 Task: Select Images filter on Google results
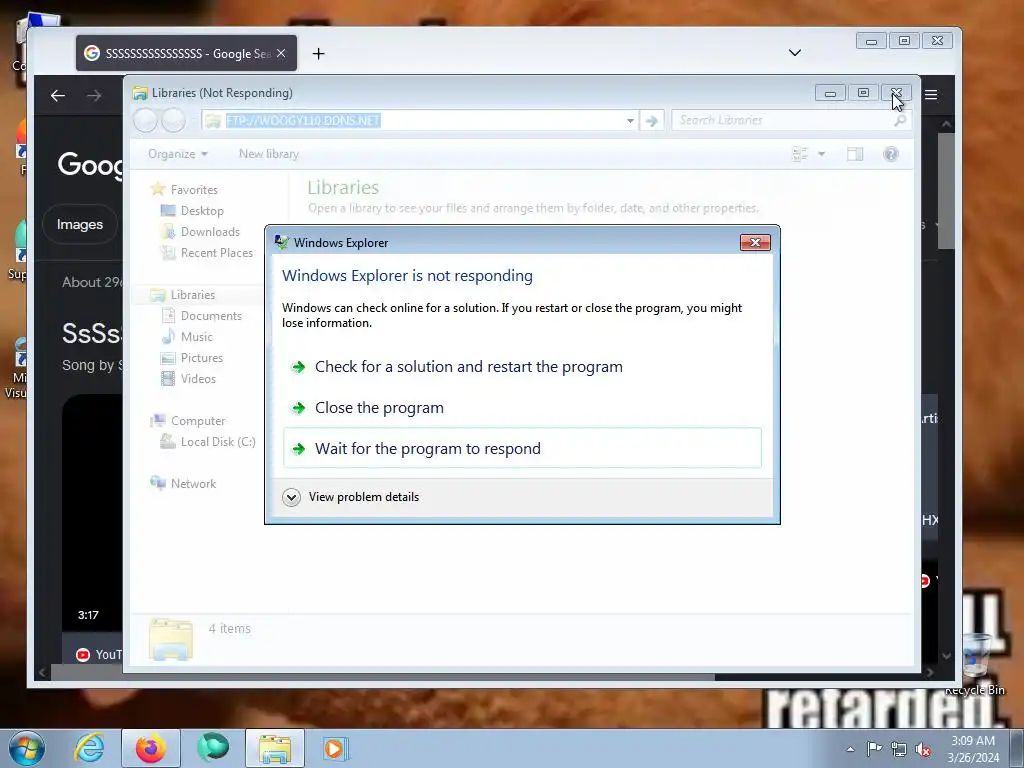[x=80, y=225]
